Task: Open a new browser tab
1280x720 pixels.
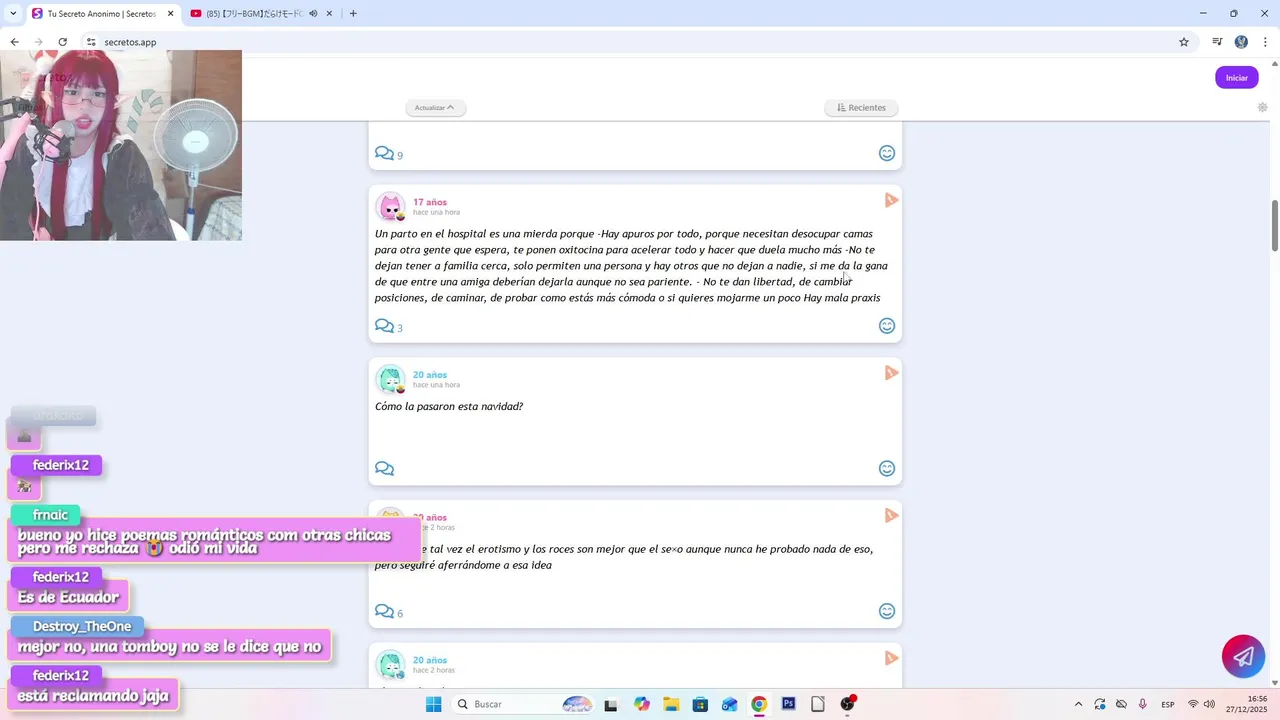Action: click(353, 14)
